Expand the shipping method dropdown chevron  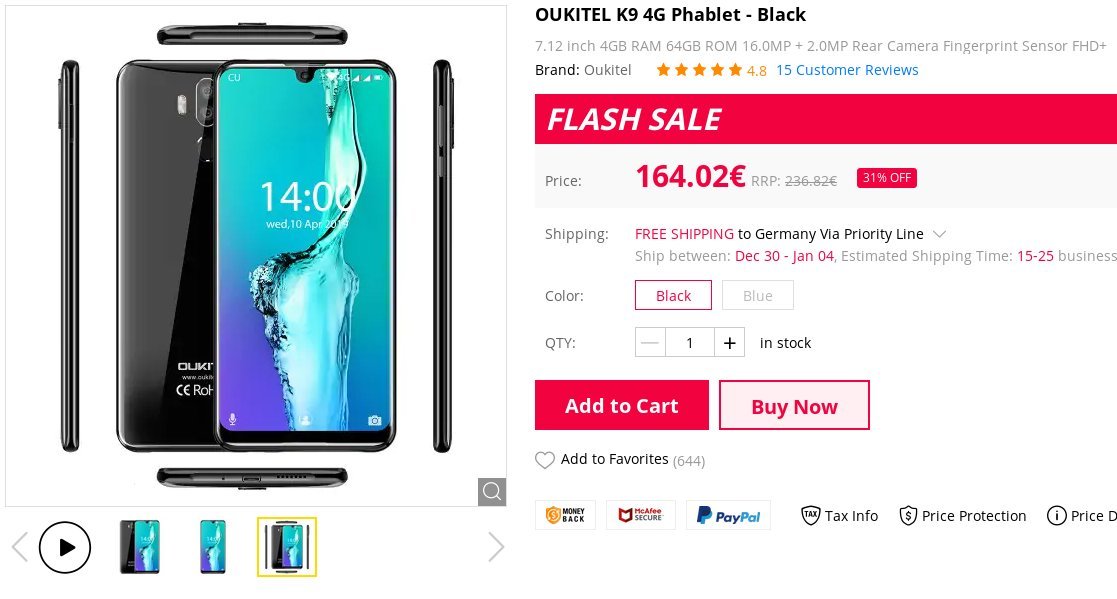[940, 234]
